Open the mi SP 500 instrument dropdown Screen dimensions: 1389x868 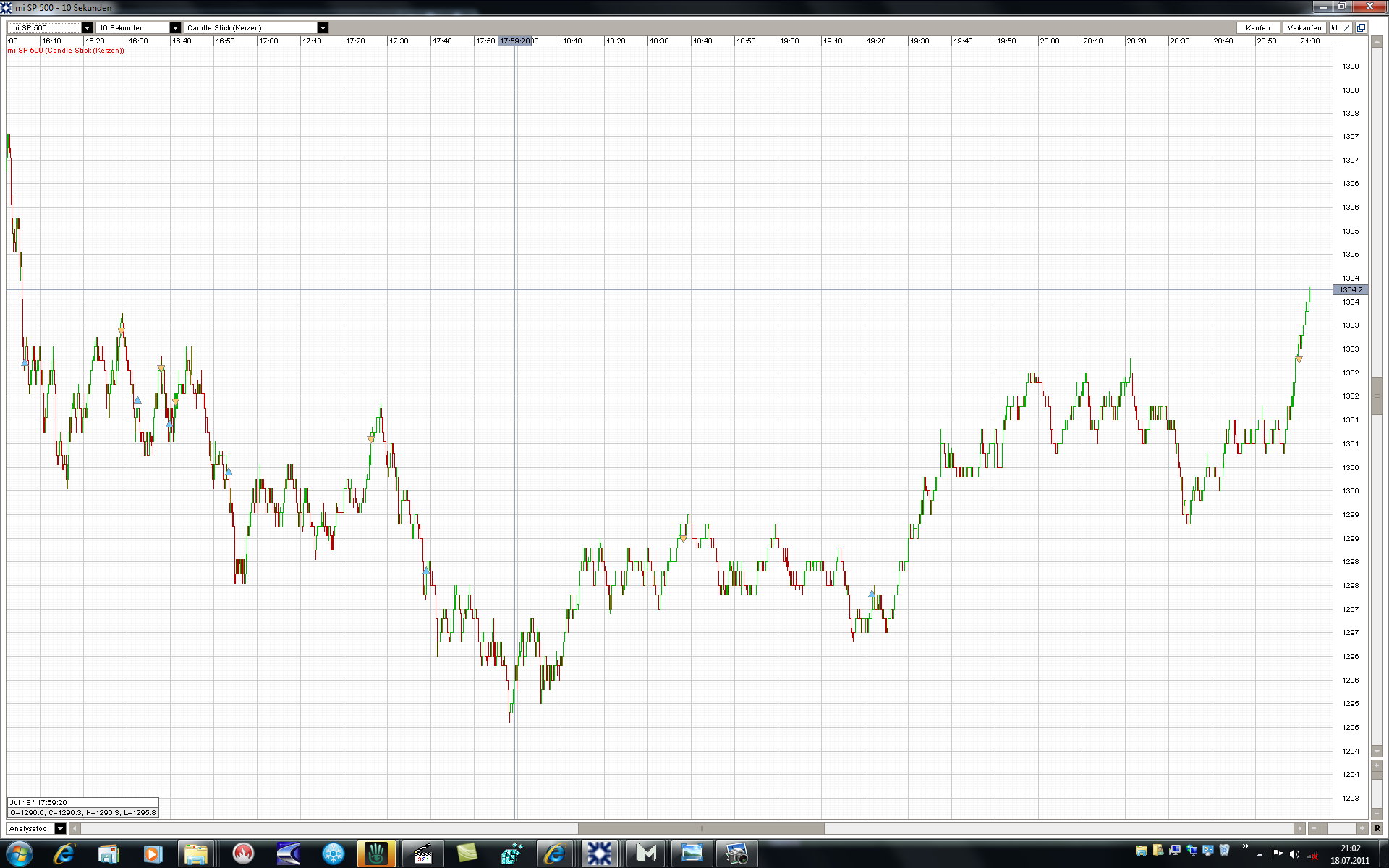point(87,27)
